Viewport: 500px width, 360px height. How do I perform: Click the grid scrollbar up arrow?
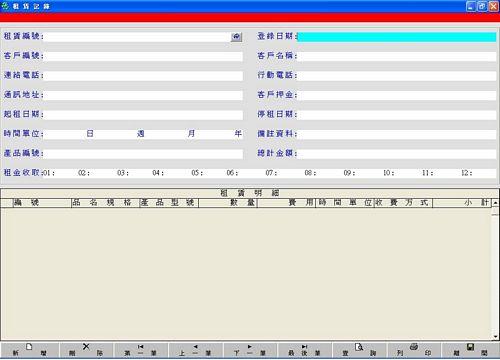tap(495, 202)
